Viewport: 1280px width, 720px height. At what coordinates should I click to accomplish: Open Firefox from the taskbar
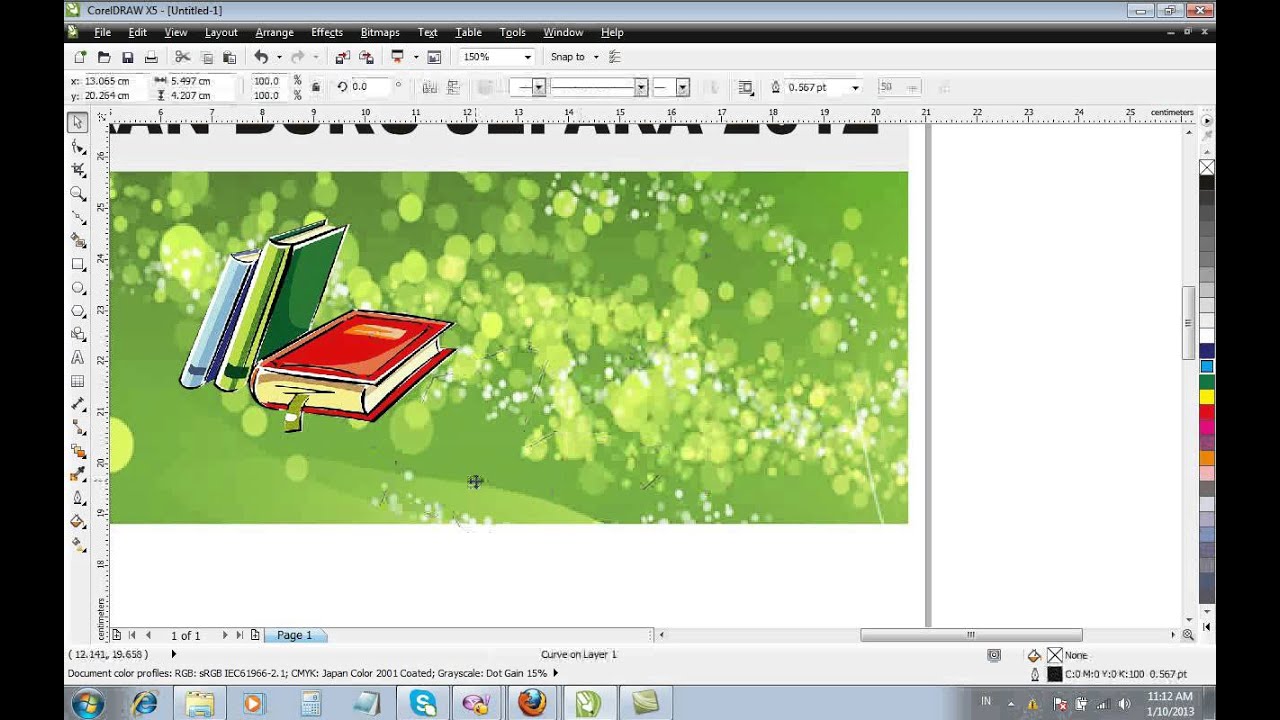pyautogui.click(x=532, y=703)
